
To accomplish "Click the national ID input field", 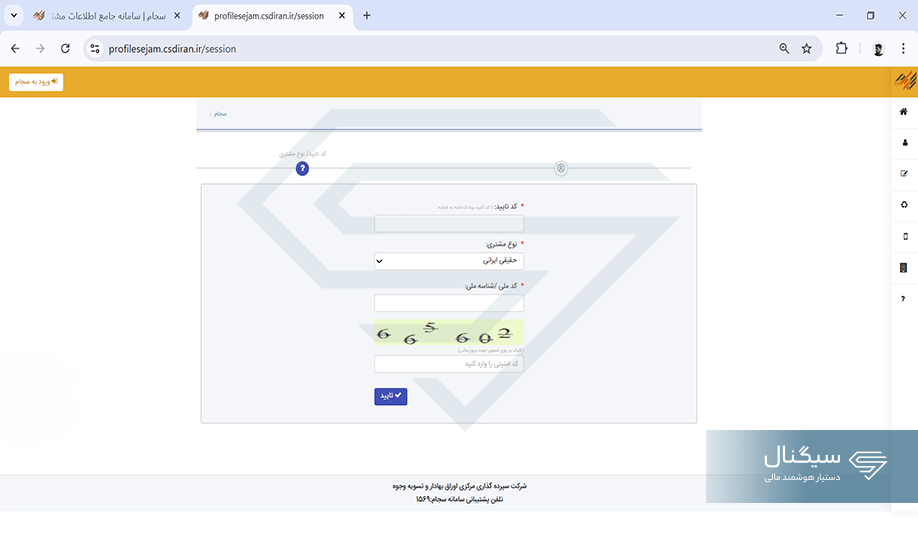I will pyautogui.click(x=449, y=303).
